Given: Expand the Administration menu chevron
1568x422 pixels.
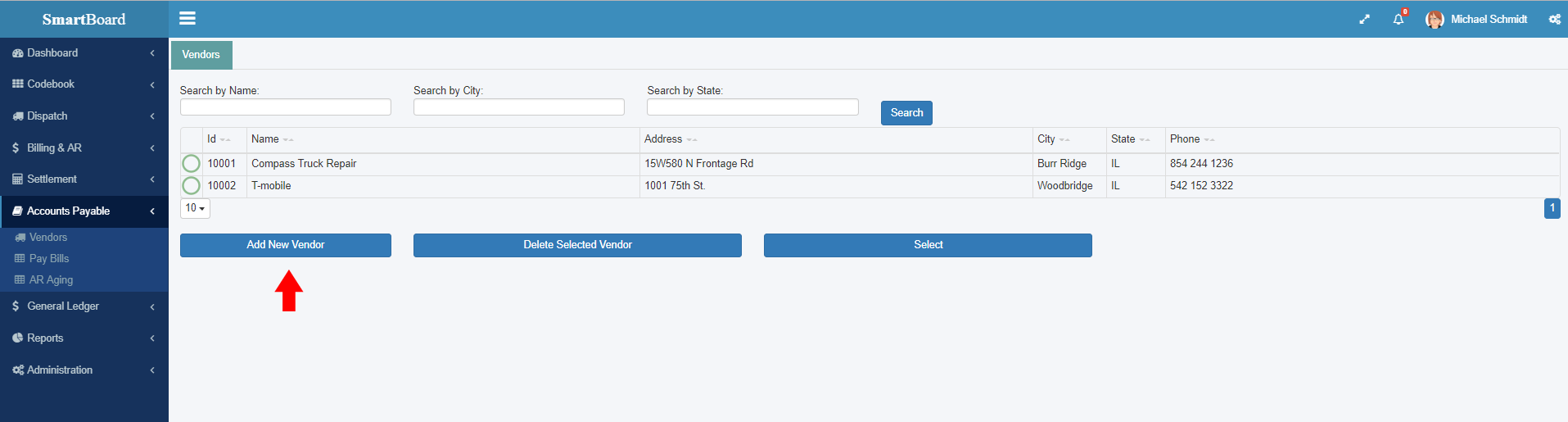Looking at the screenshot, I should click(152, 370).
